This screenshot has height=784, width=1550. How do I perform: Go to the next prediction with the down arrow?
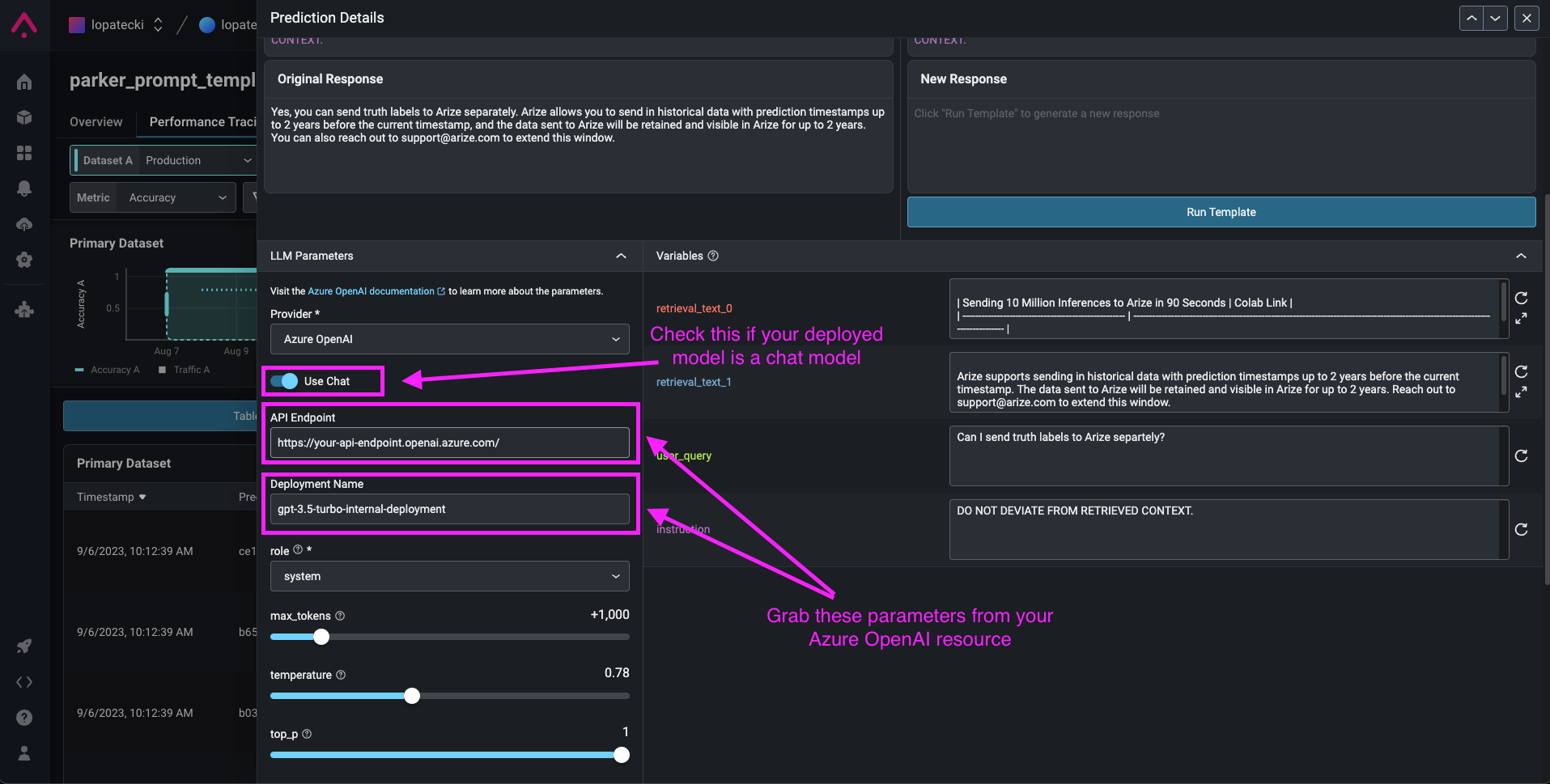(1496, 18)
